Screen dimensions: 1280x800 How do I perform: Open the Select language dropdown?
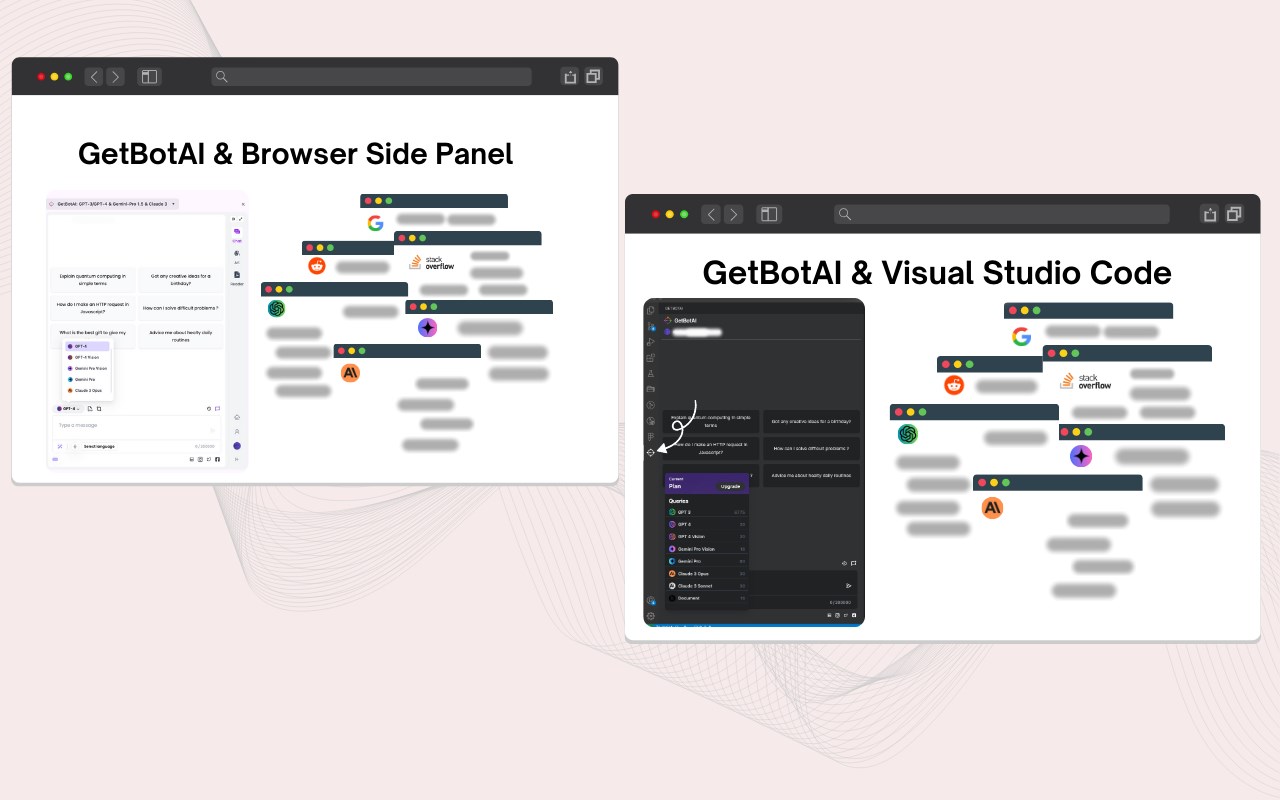(99, 446)
